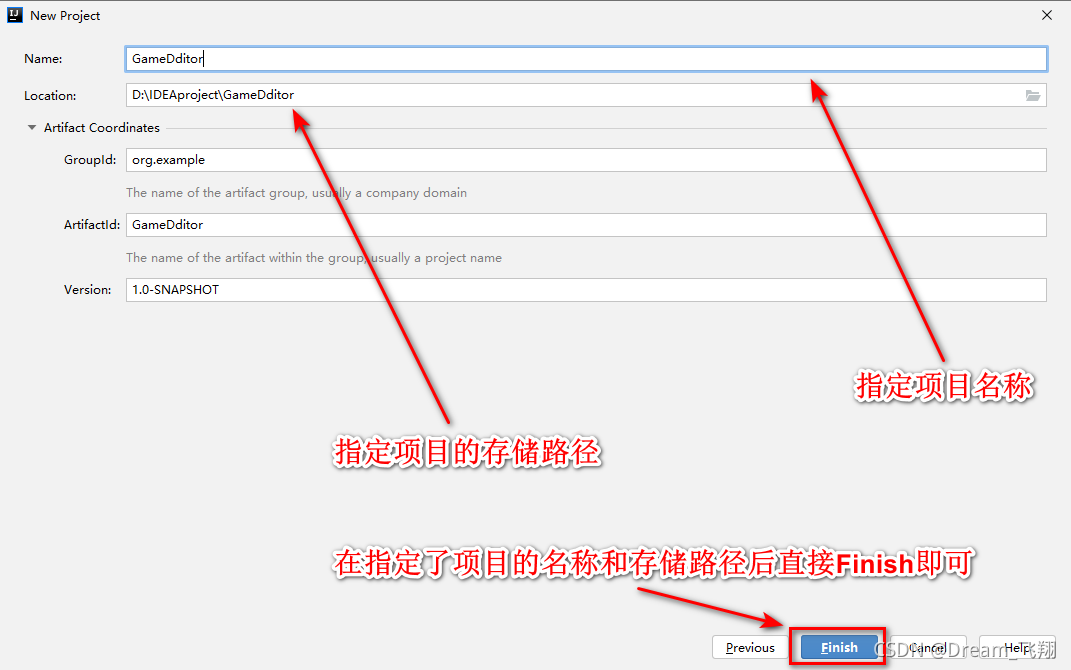Image resolution: width=1071 pixels, height=670 pixels.
Task: Click the Version field with 1.0-SNAPSHOT
Action: coord(586,290)
